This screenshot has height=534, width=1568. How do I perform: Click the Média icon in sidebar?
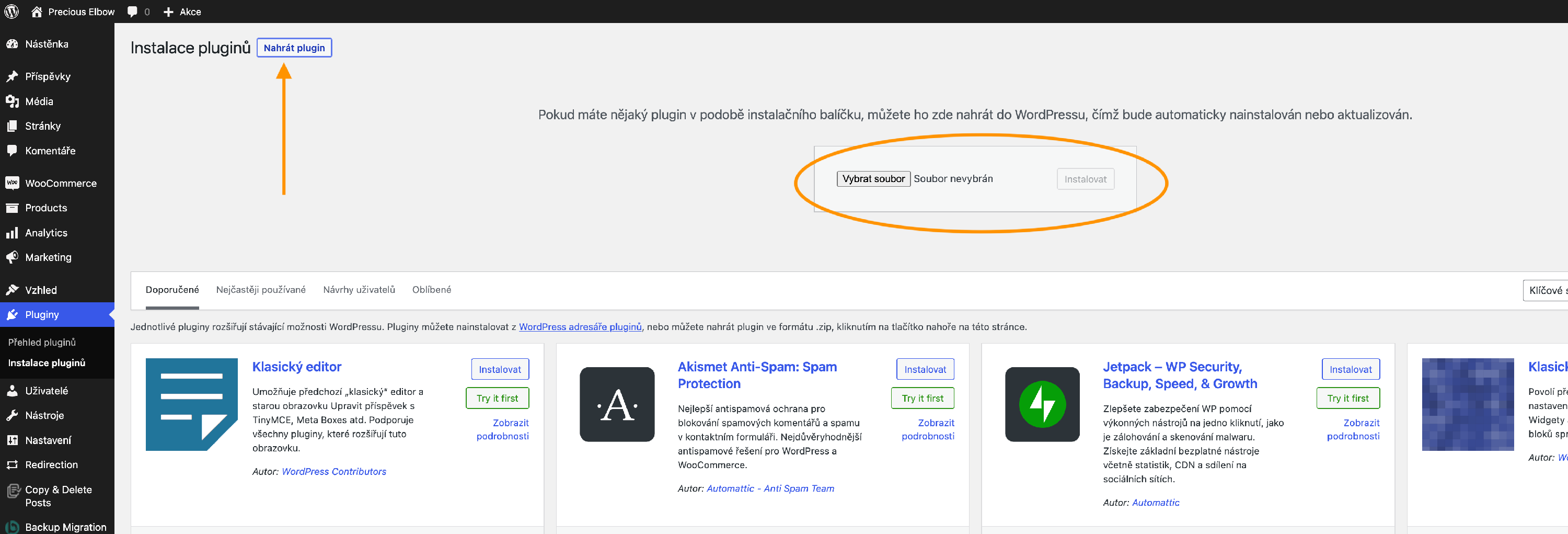tap(12, 101)
